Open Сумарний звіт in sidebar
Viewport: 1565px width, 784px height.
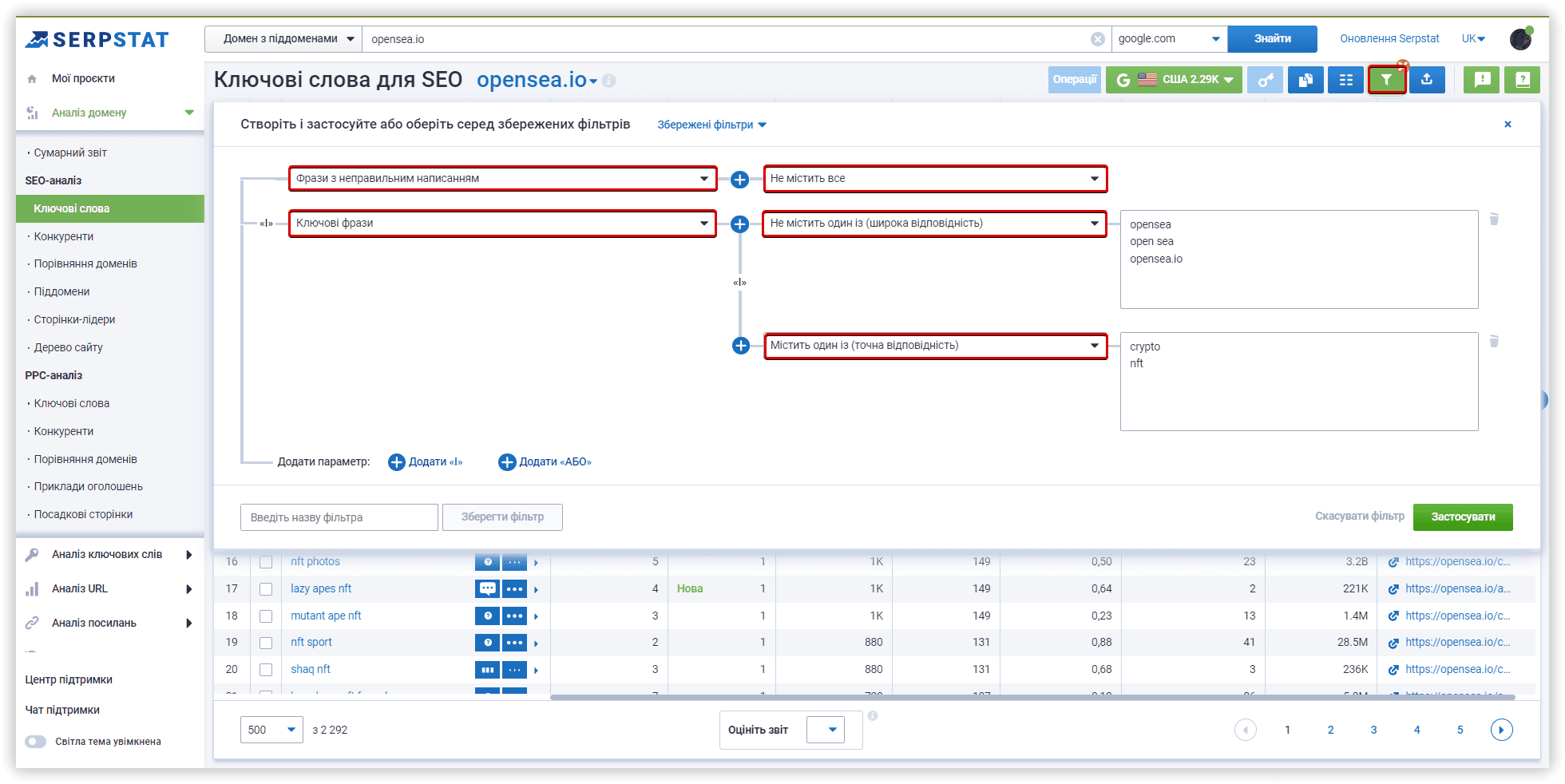point(70,152)
